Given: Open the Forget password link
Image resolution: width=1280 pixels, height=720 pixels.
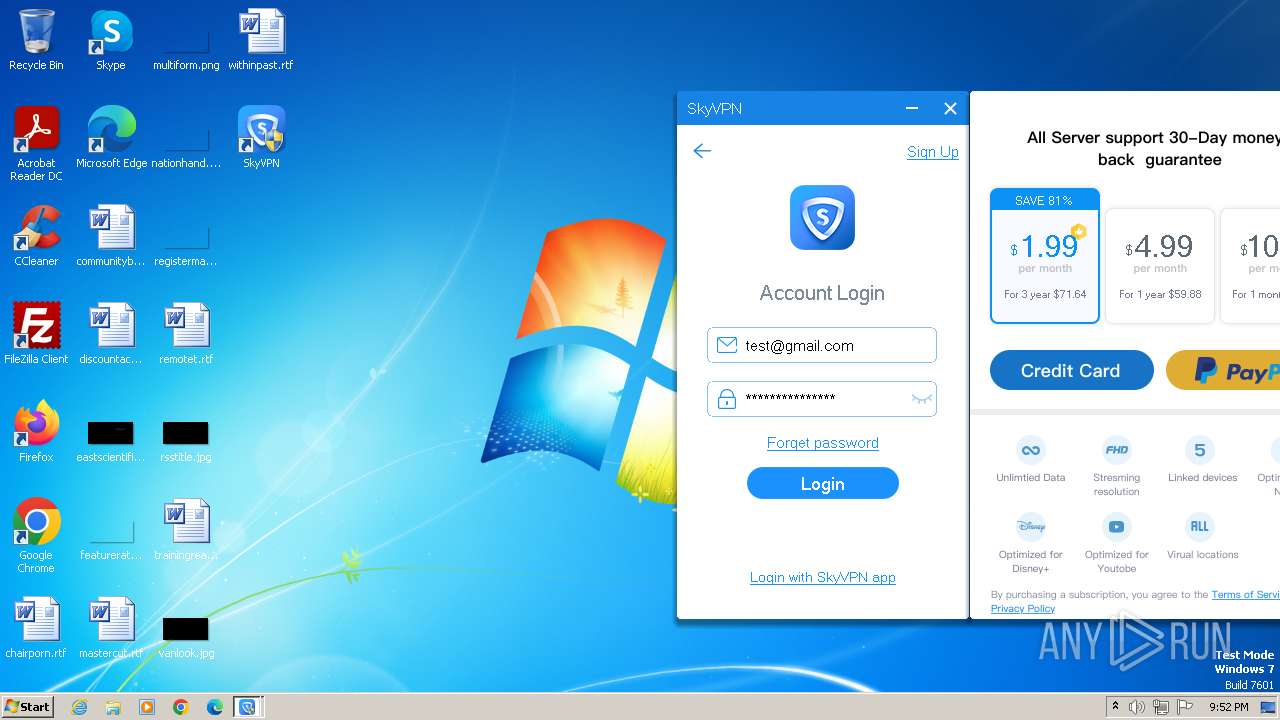Looking at the screenshot, I should tap(822, 443).
